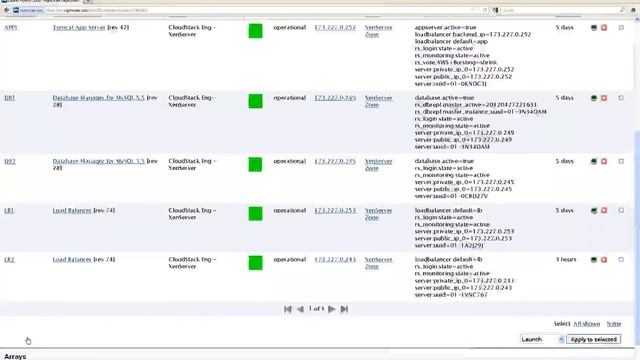This screenshot has width=640, height=360.
Task: Click the None selection link
Action: coord(613,324)
